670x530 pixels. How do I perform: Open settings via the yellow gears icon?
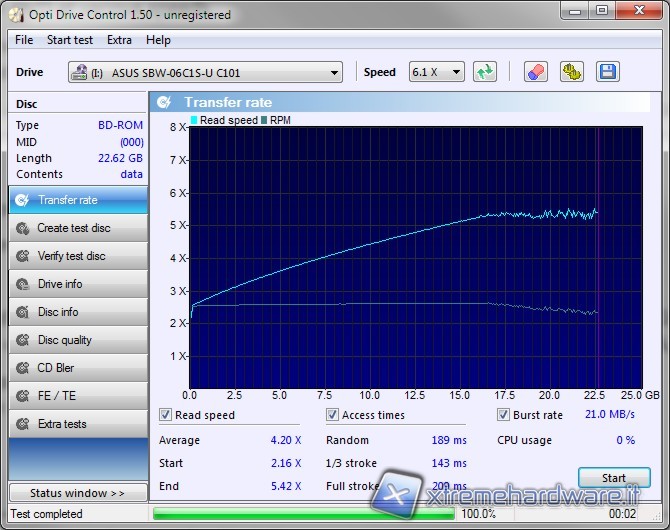(x=572, y=72)
